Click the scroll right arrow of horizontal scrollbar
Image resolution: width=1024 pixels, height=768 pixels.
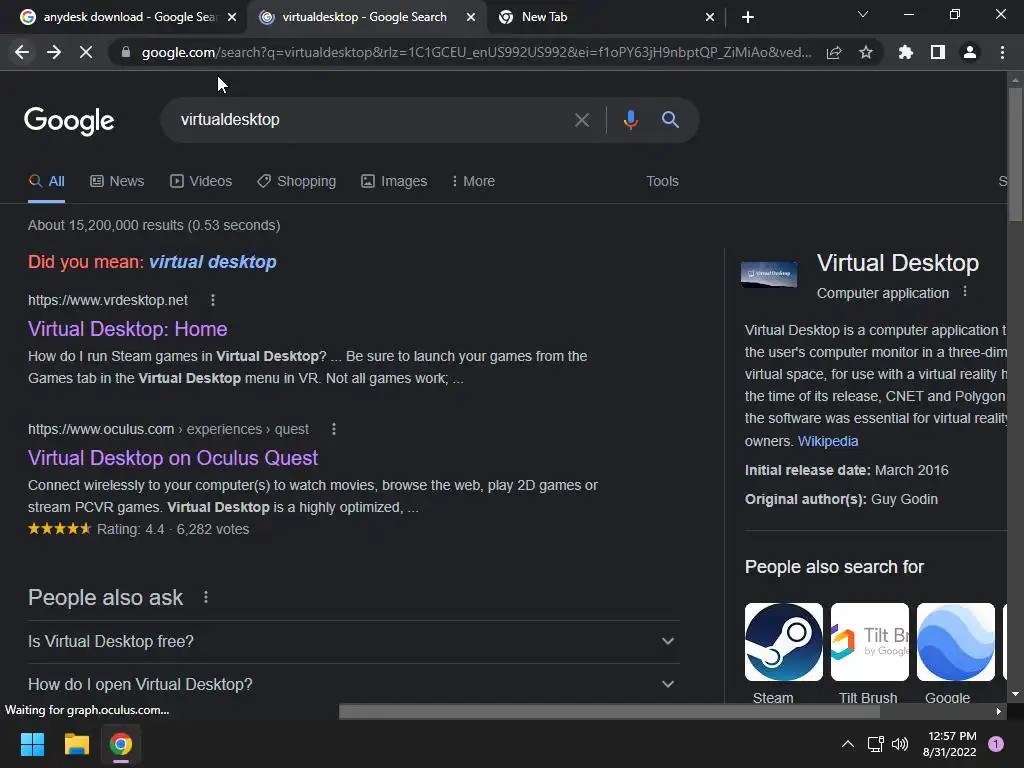click(999, 712)
